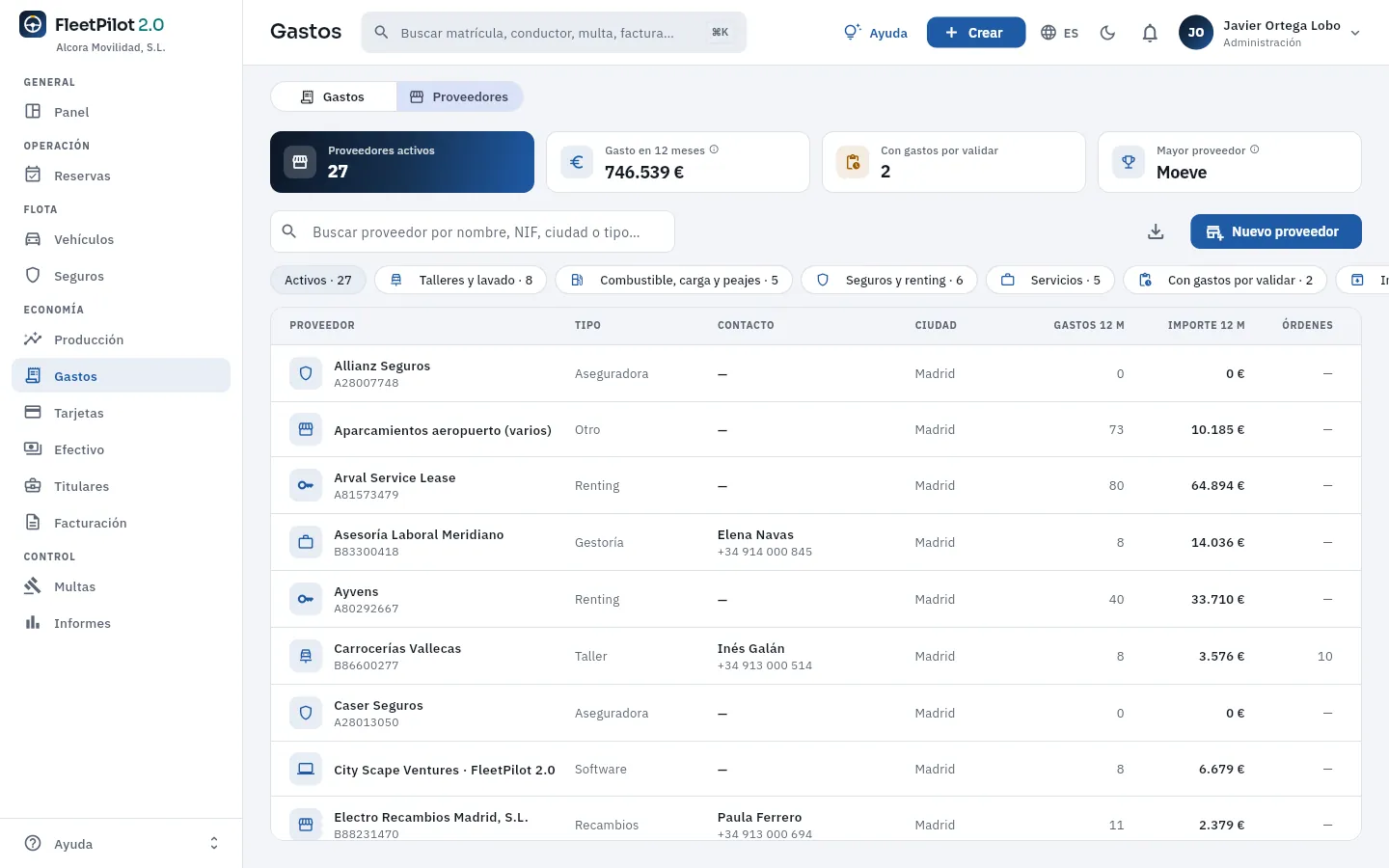This screenshot has width=1389, height=868.
Task: Go to Reservas in sidebar
Action: (121, 176)
